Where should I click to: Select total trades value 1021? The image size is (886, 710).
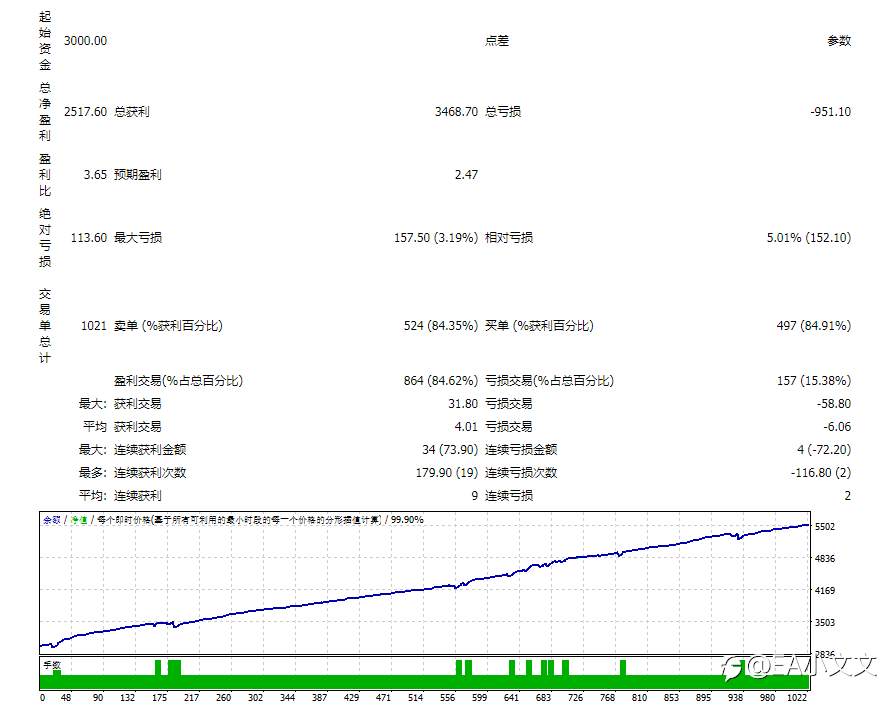point(94,326)
